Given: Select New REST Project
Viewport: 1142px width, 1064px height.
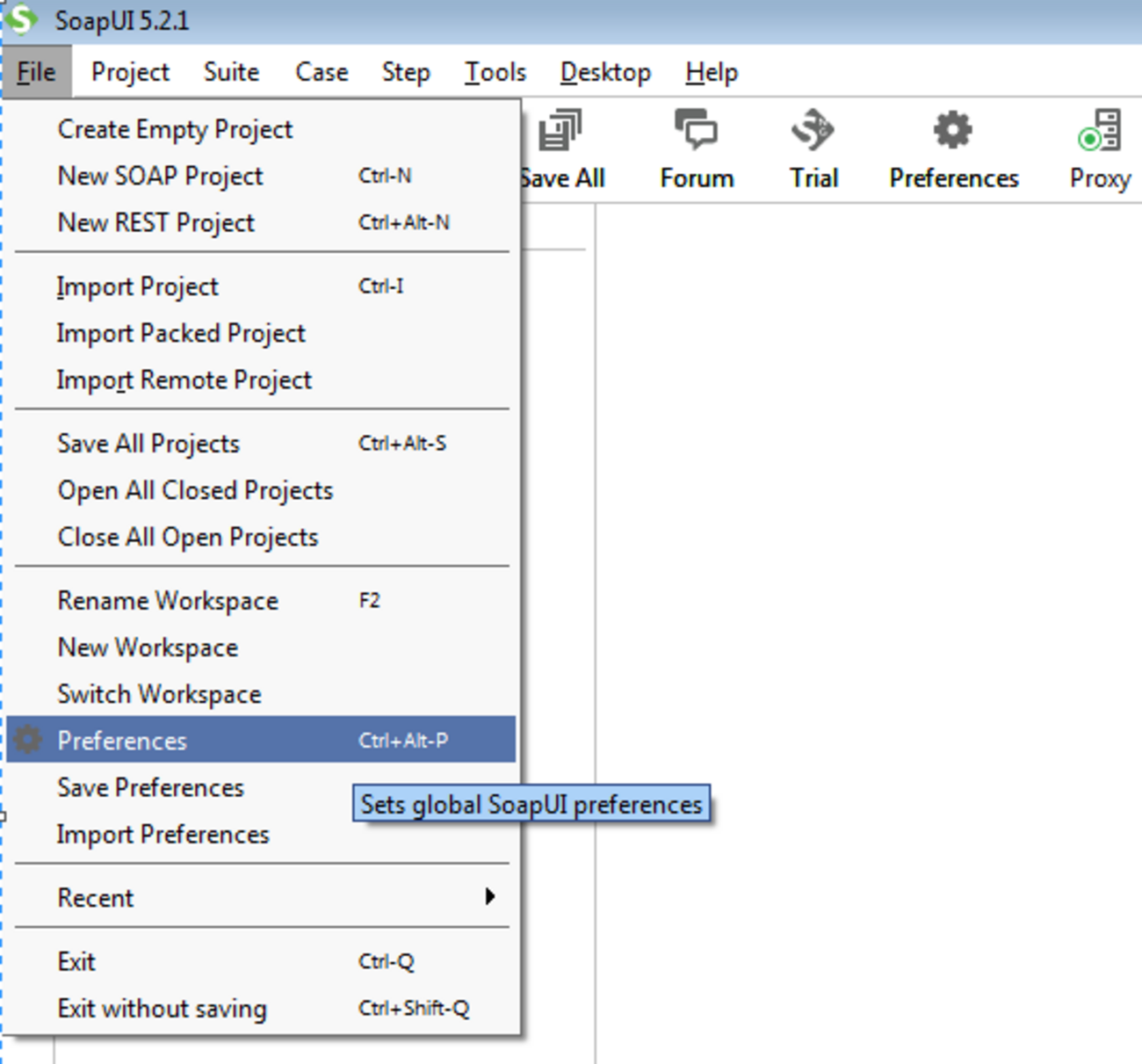Looking at the screenshot, I should (x=262, y=222).
